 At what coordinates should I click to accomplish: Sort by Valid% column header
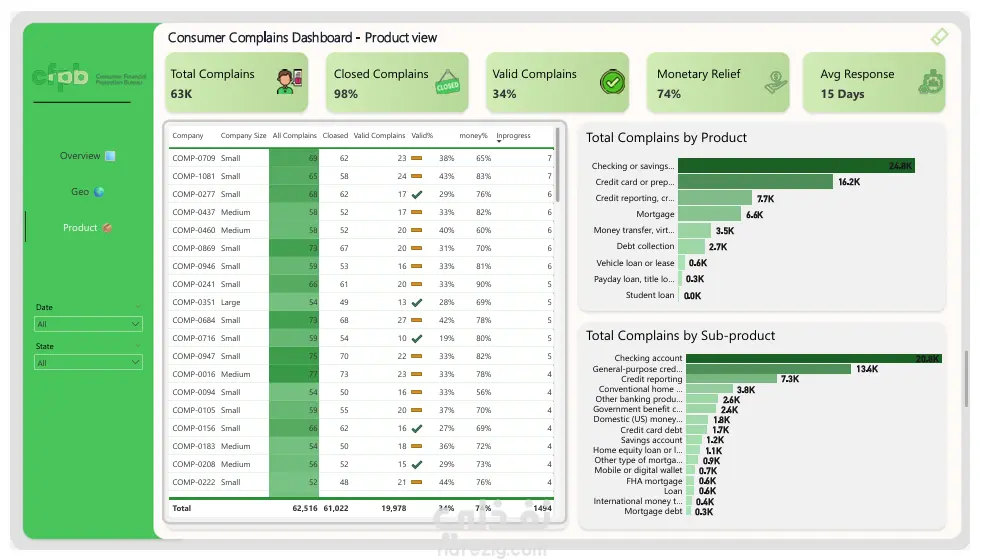(x=422, y=135)
